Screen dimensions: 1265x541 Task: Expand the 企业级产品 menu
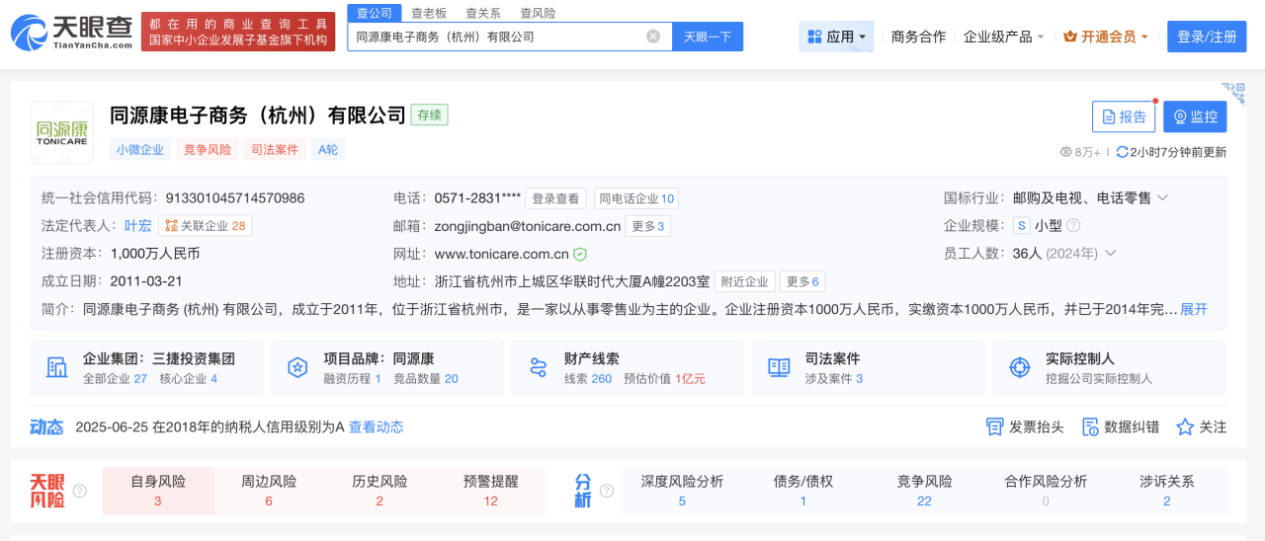[1003, 37]
